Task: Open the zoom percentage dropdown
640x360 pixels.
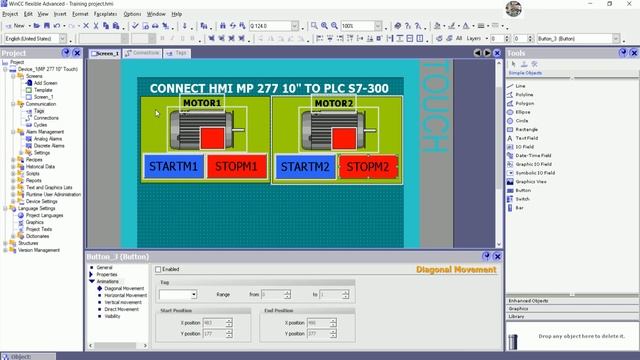Action: tap(378, 26)
